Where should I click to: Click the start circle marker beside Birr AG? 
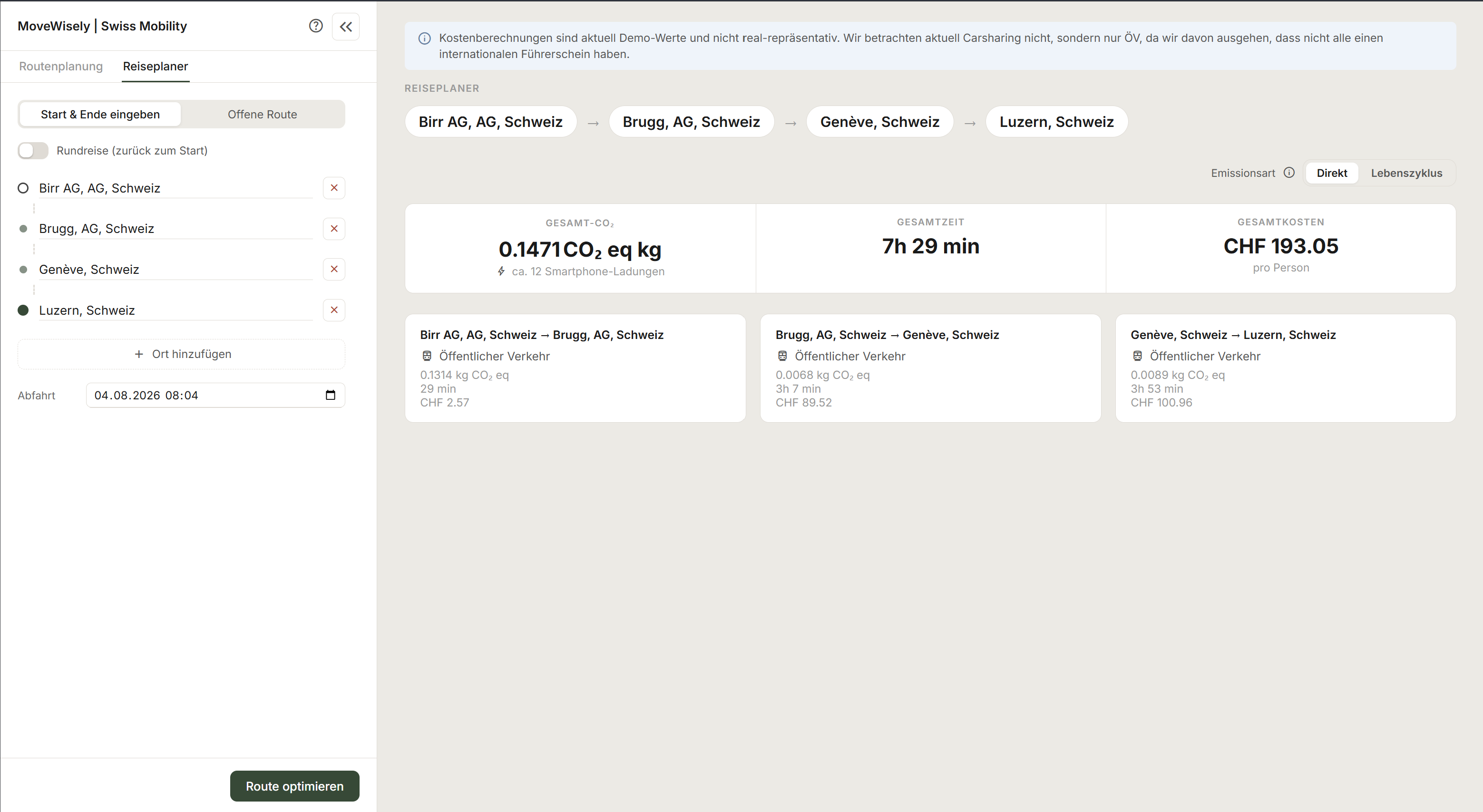click(23, 188)
